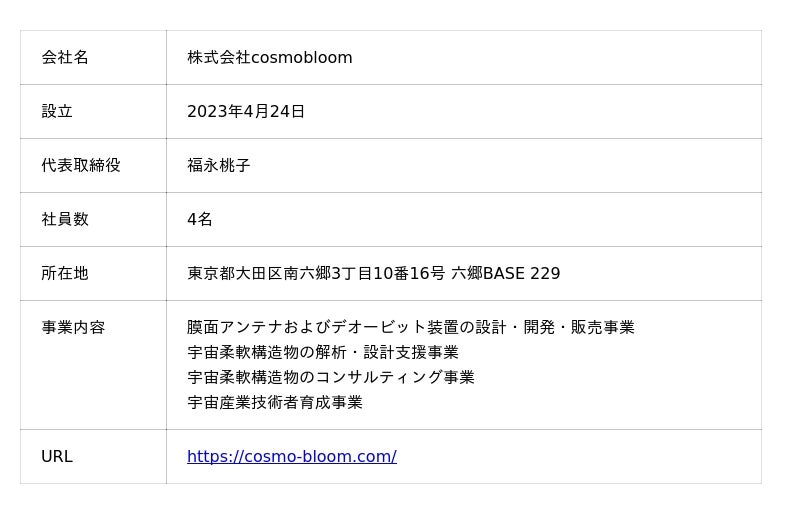Click the 宇宙産業技術者育成事業 line
The image size is (800, 514).
point(275,402)
